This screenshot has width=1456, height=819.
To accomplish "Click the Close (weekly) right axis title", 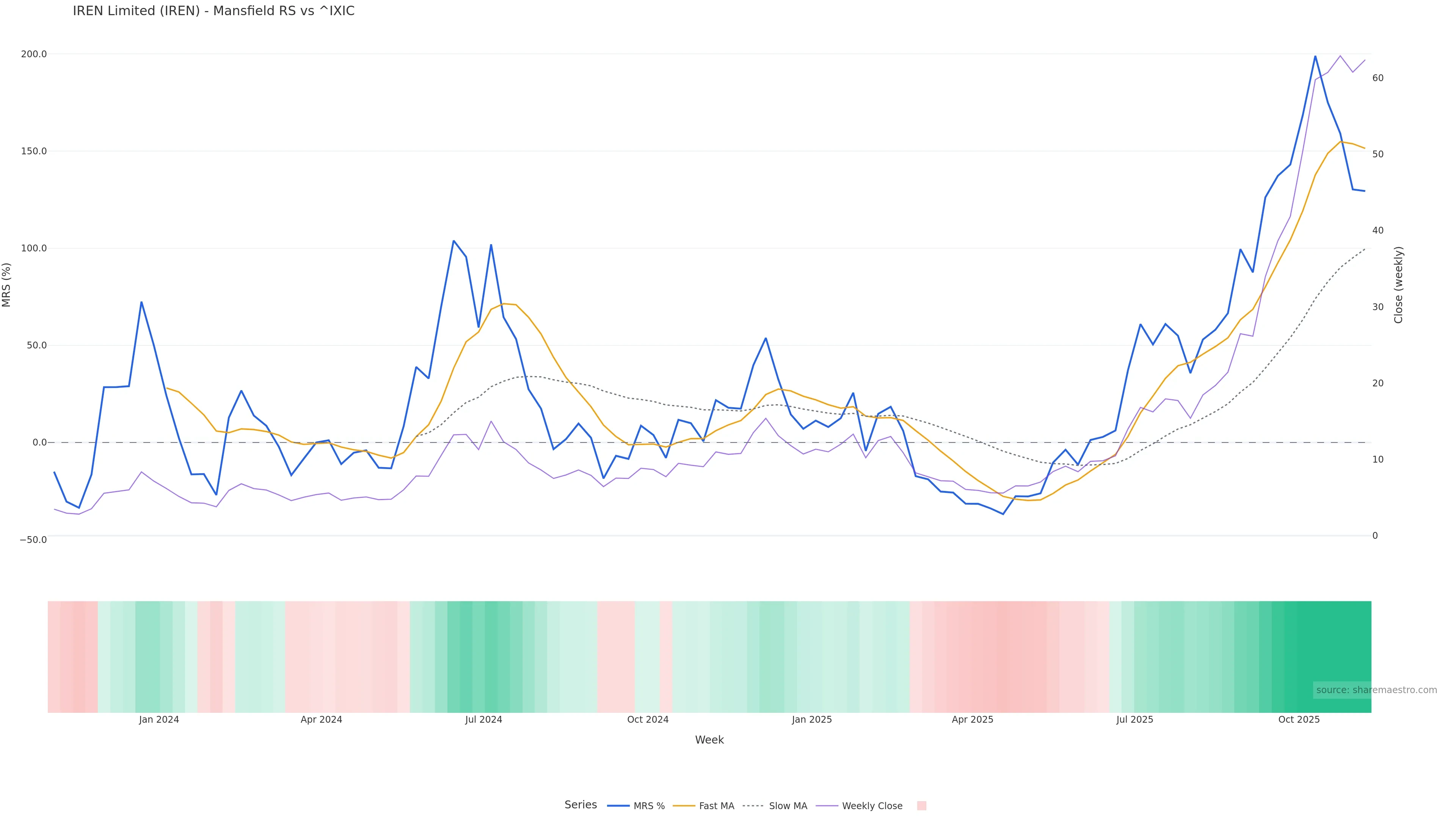I will (1398, 285).
